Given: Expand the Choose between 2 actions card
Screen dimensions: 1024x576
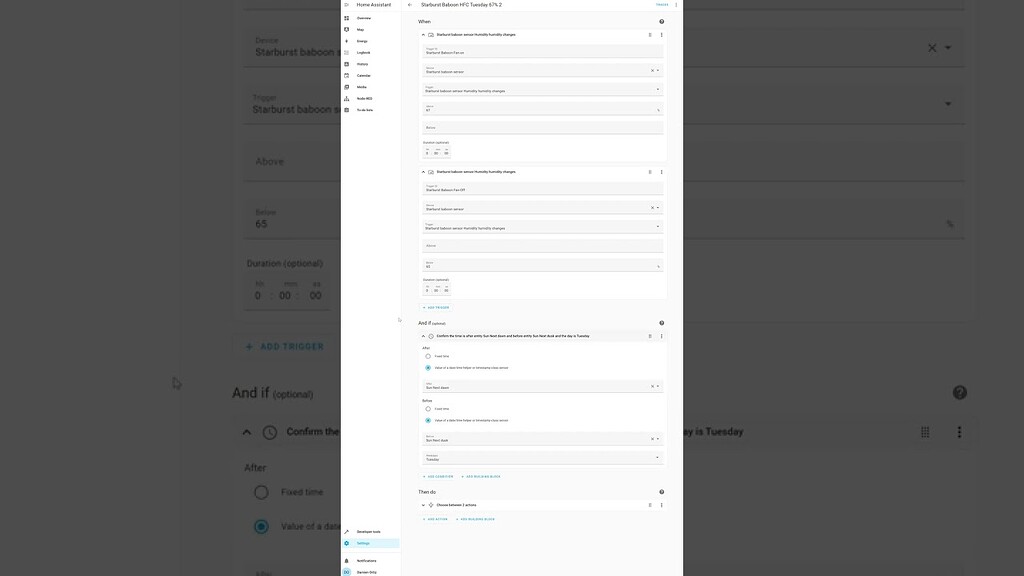Looking at the screenshot, I should tap(423, 505).
